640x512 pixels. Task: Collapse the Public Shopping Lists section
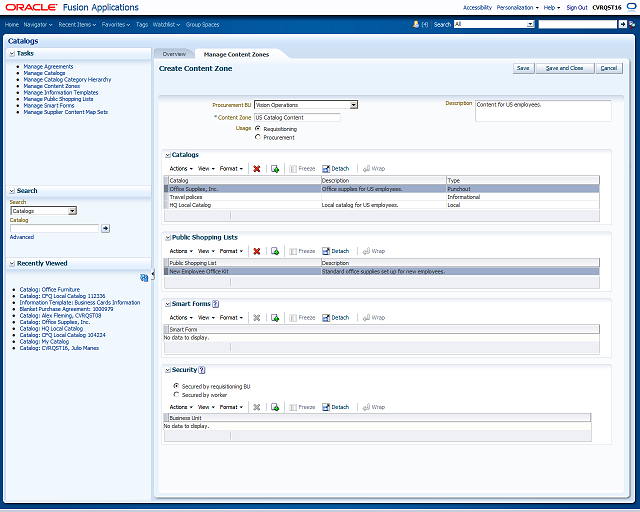point(168,238)
